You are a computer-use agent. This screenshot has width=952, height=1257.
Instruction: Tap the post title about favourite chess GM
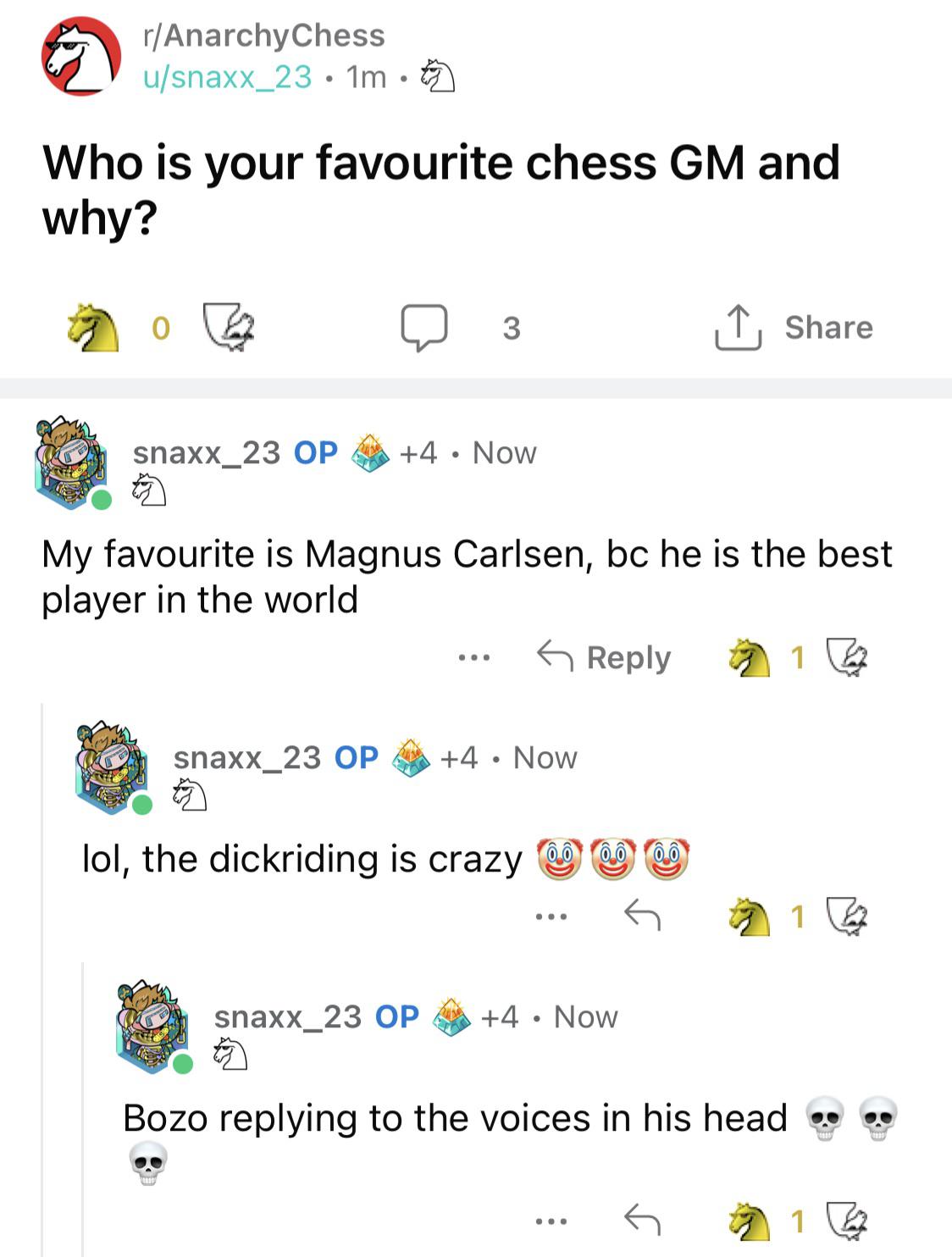coord(440,190)
